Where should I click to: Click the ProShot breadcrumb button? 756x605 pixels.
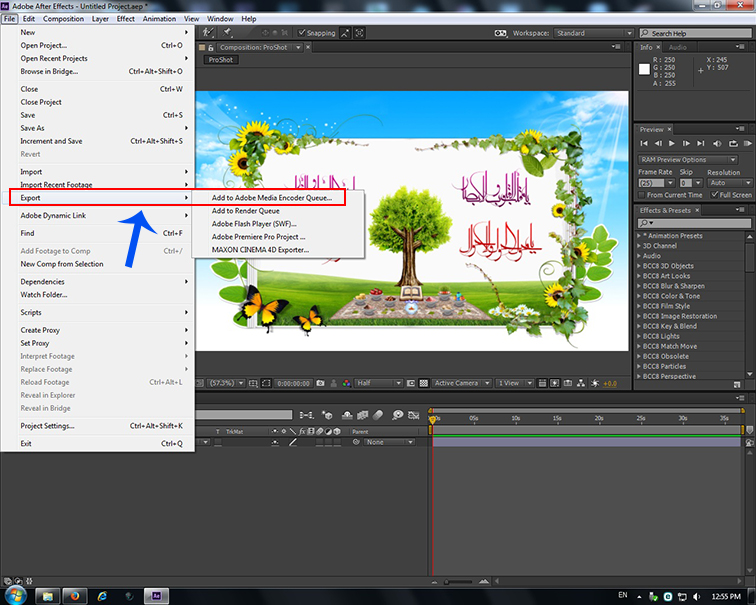221,60
